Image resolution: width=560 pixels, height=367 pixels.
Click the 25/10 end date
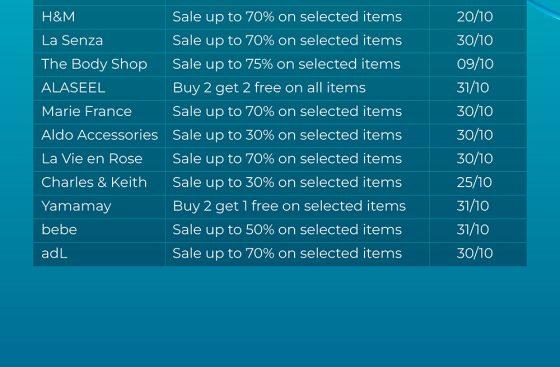pyautogui.click(x=474, y=182)
